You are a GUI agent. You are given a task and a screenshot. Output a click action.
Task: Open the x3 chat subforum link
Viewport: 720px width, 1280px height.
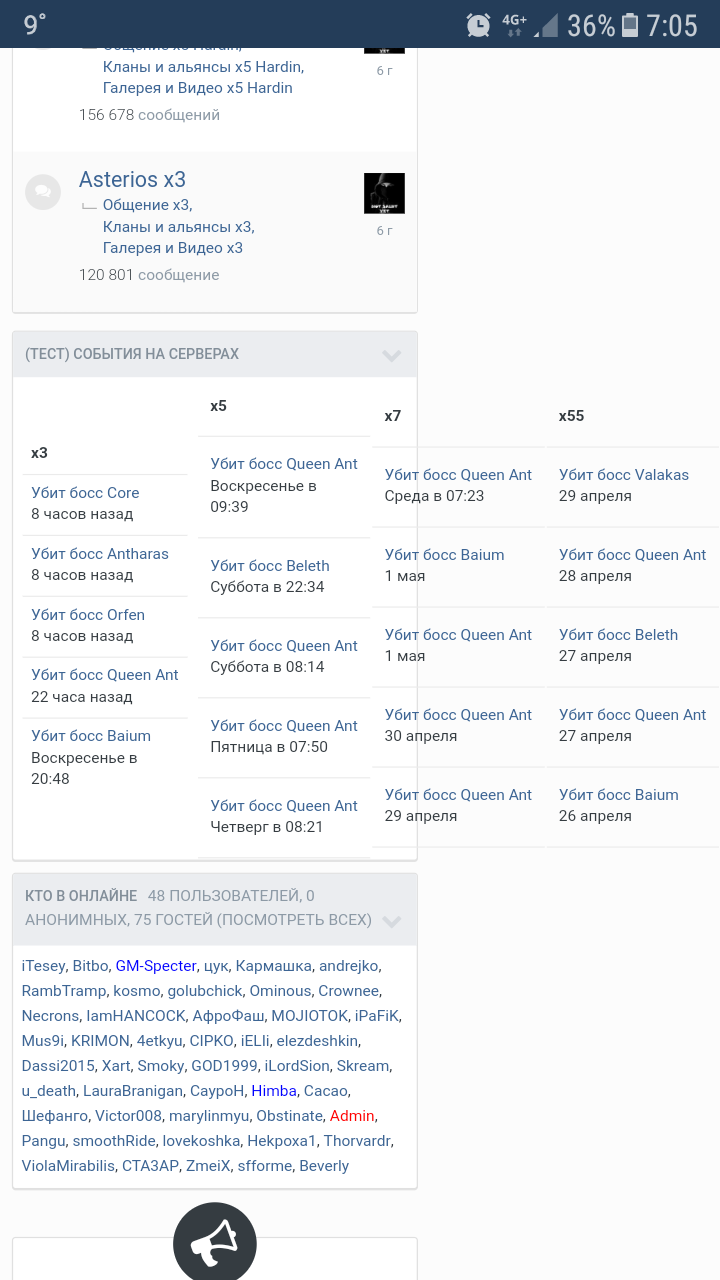coord(147,205)
